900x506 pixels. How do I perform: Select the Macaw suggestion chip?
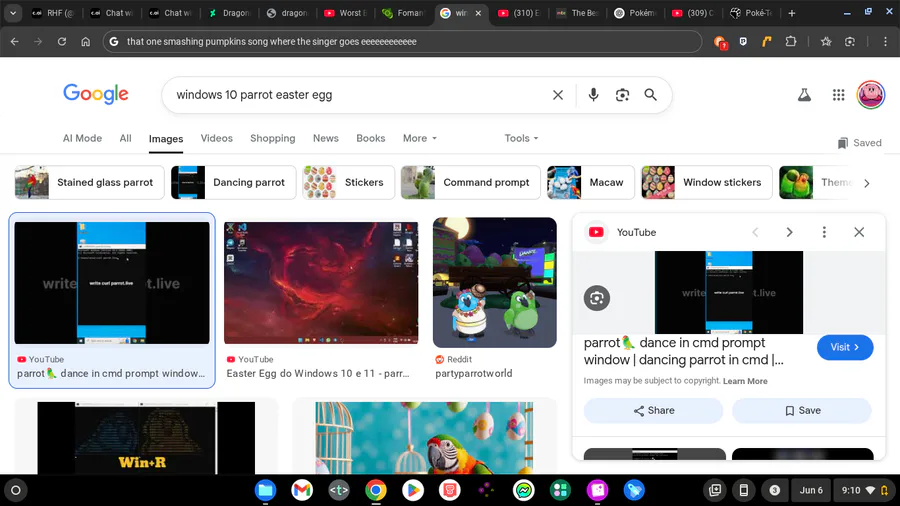pyautogui.click(x=591, y=182)
